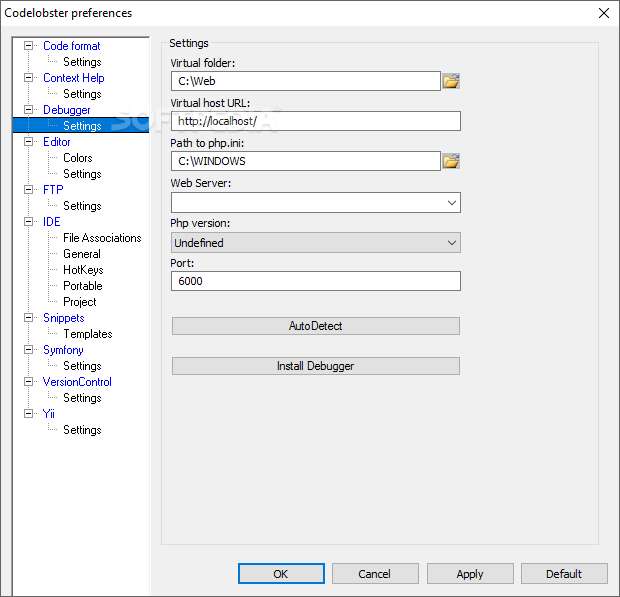Open Colors under Editor
This screenshot has height=597, width=620.
click(78, 158)
